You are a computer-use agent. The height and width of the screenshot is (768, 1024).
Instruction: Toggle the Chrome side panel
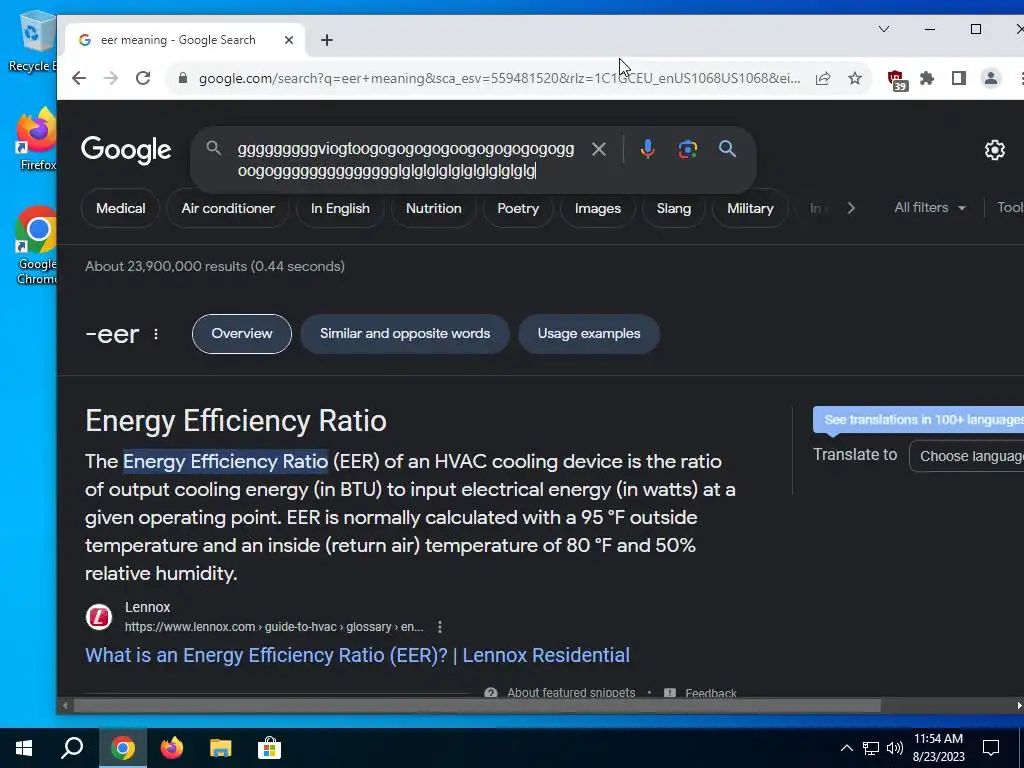pyautogui.click(x=959, y=78)
